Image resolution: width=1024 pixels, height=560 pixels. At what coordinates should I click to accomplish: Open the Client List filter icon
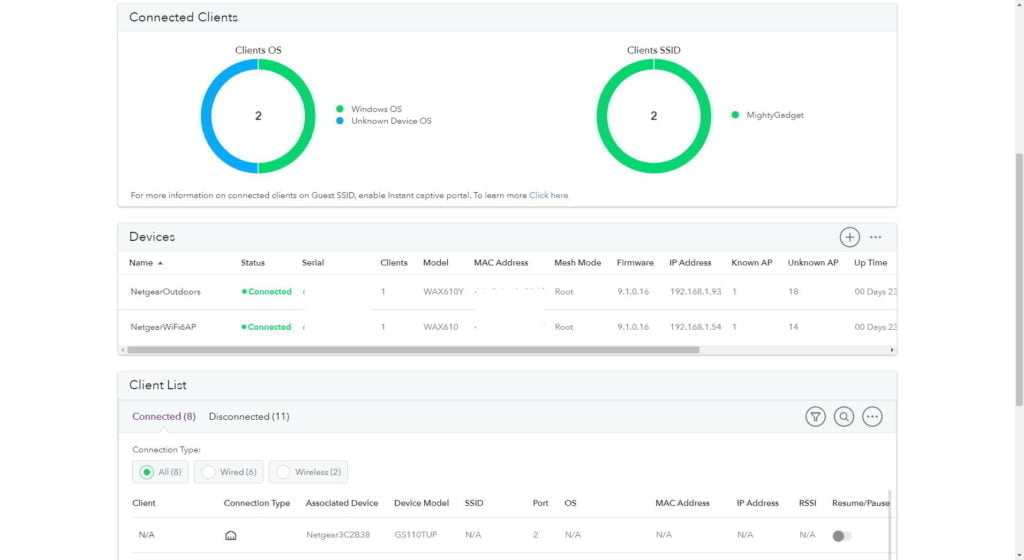point(815,417)
